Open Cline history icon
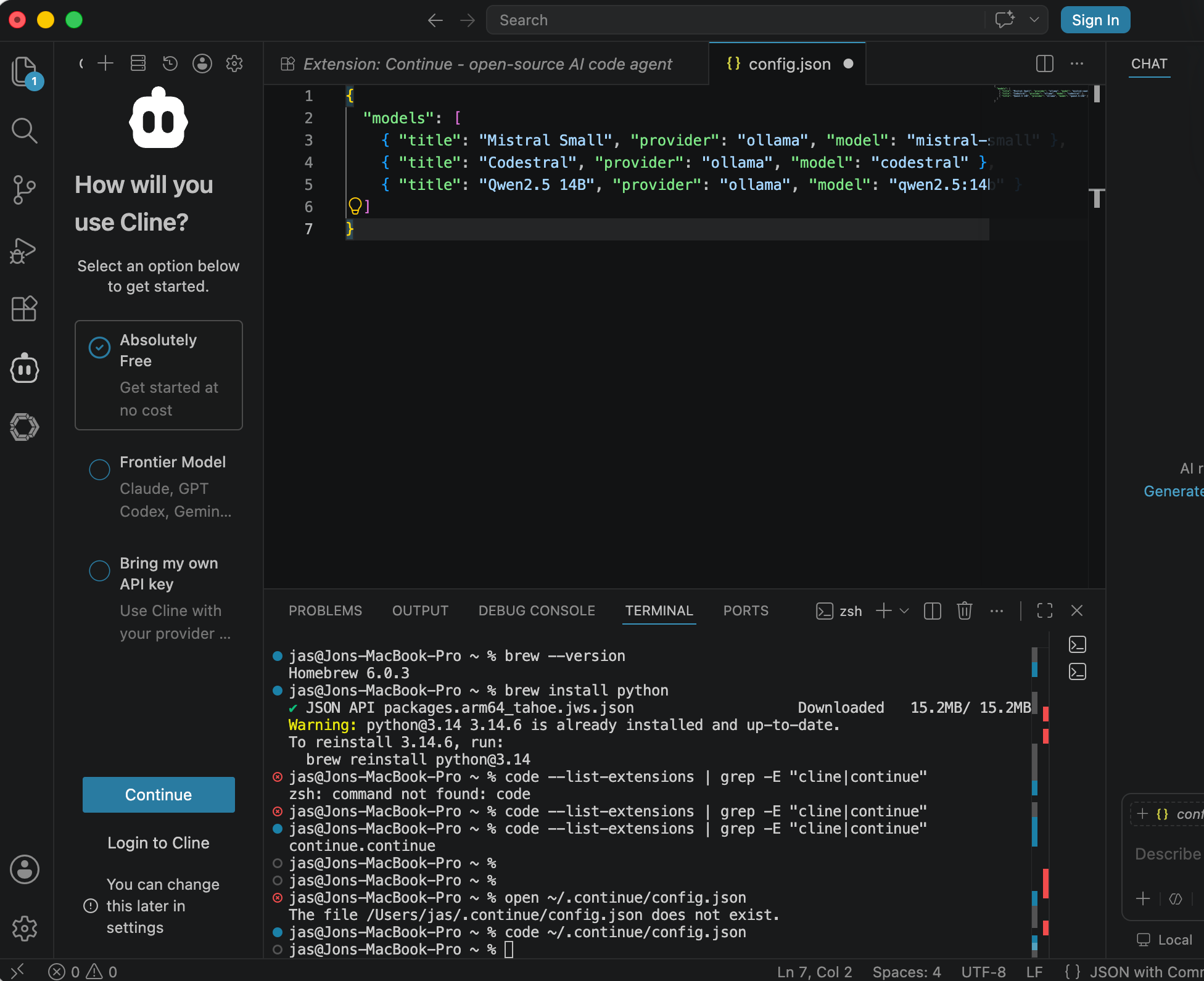 click(170, 63)
